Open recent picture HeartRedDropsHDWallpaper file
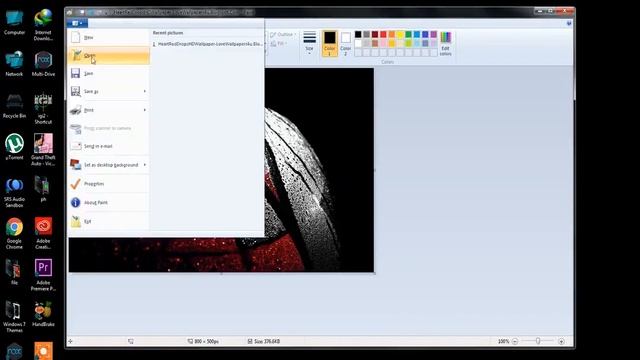Viewport: 640px width, 360px height. (x=208, y=44)
